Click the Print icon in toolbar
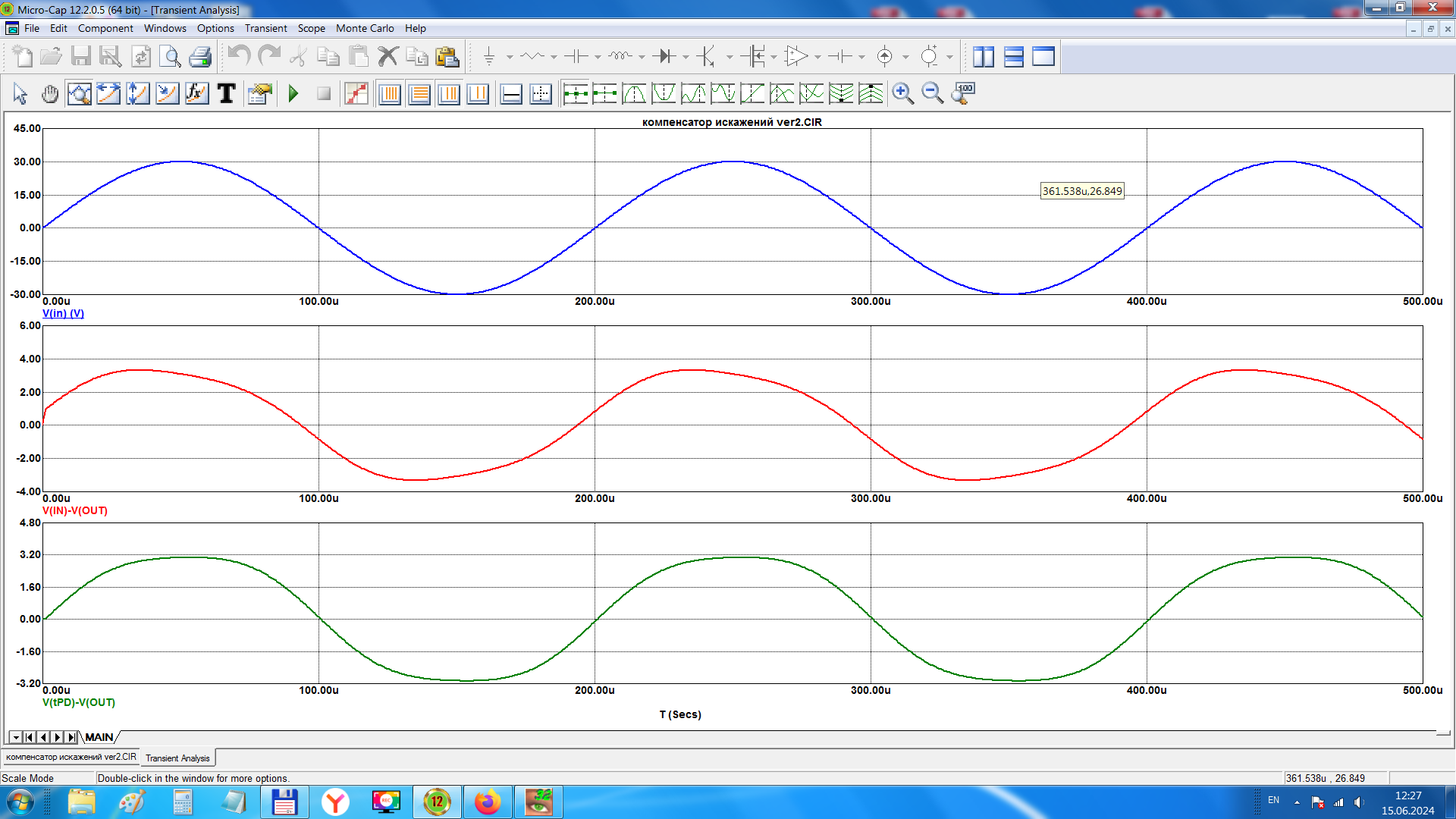1456x819 pixels. click(x=200, y=57)
